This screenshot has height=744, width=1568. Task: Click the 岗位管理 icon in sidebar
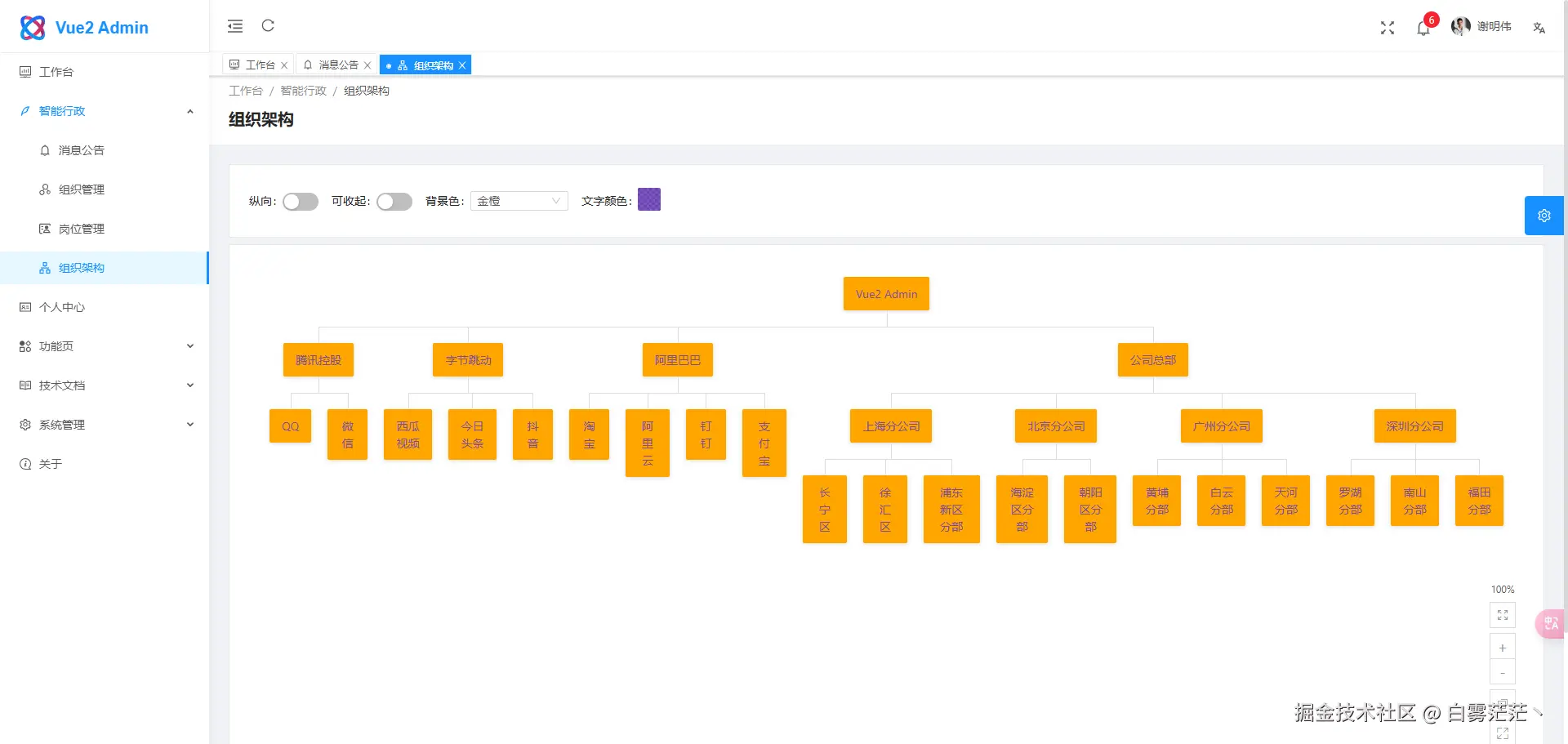click(x=45, y=229)
